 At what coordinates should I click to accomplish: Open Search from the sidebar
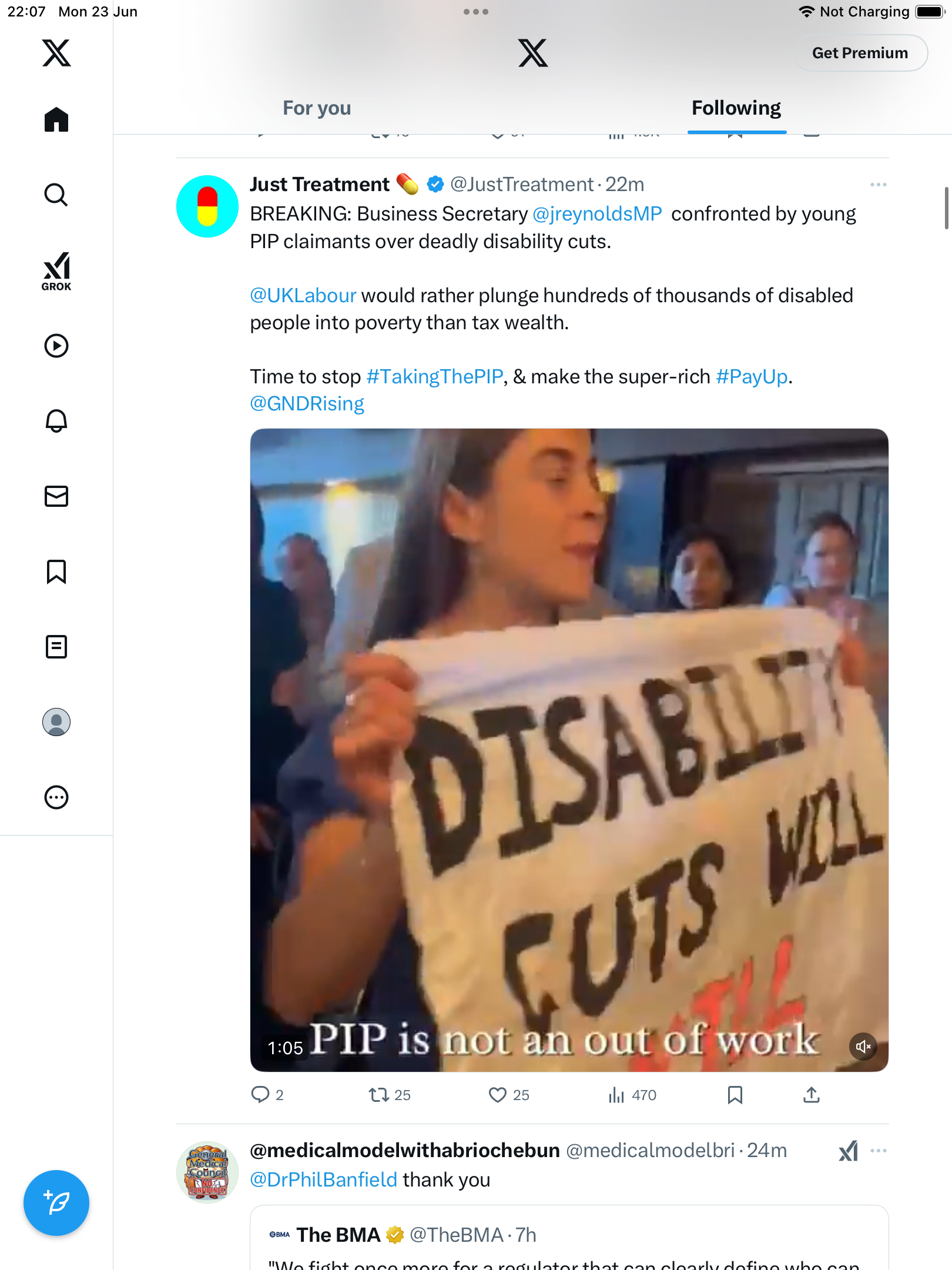point(56,195)
